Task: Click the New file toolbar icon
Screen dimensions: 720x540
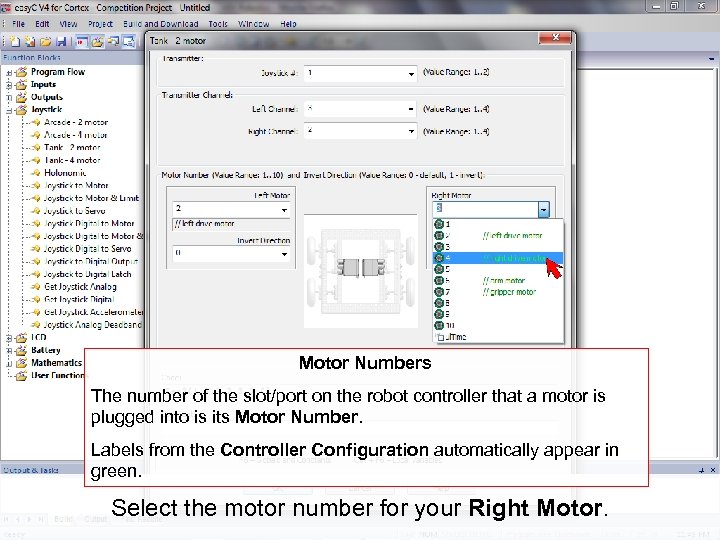Action: pos(15,42)
